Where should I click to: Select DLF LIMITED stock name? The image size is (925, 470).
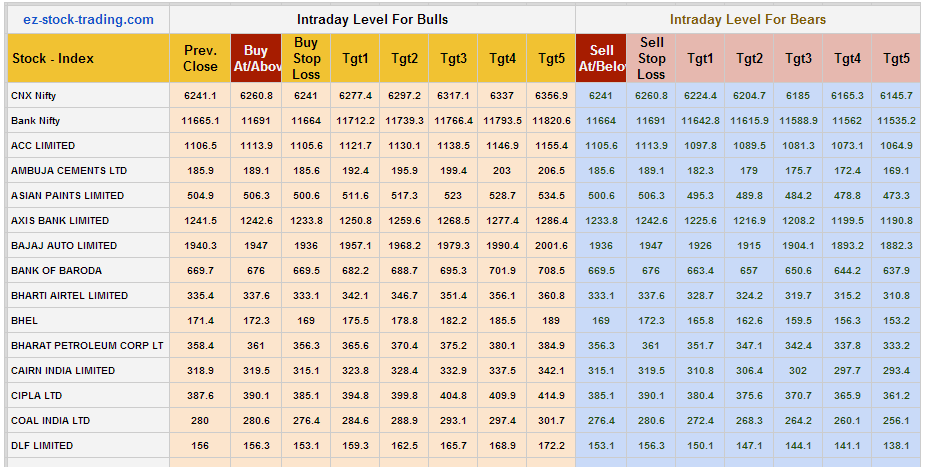[41, 446]
